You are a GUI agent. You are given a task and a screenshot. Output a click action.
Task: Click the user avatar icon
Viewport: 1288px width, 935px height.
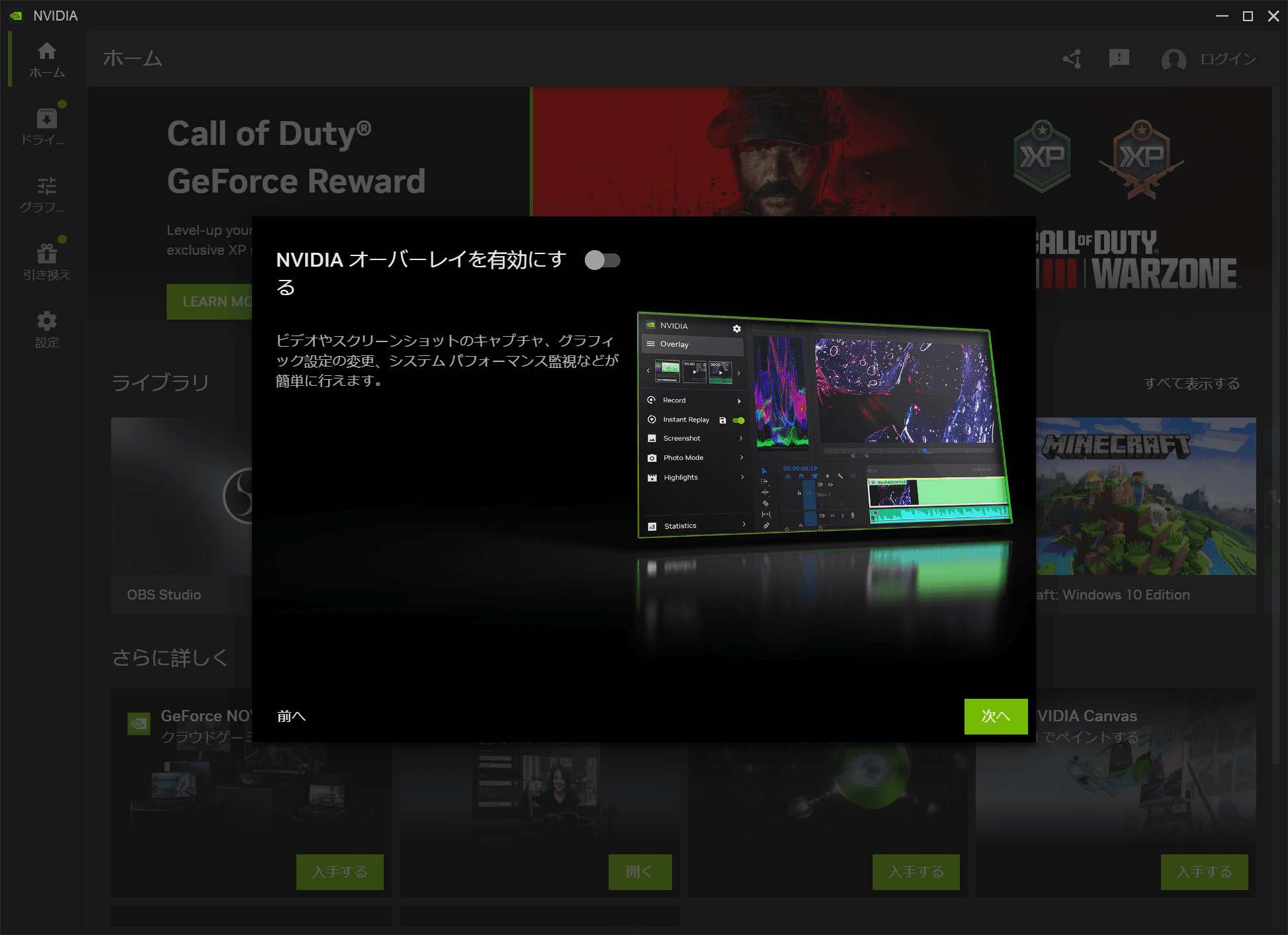coord(1174,60)
